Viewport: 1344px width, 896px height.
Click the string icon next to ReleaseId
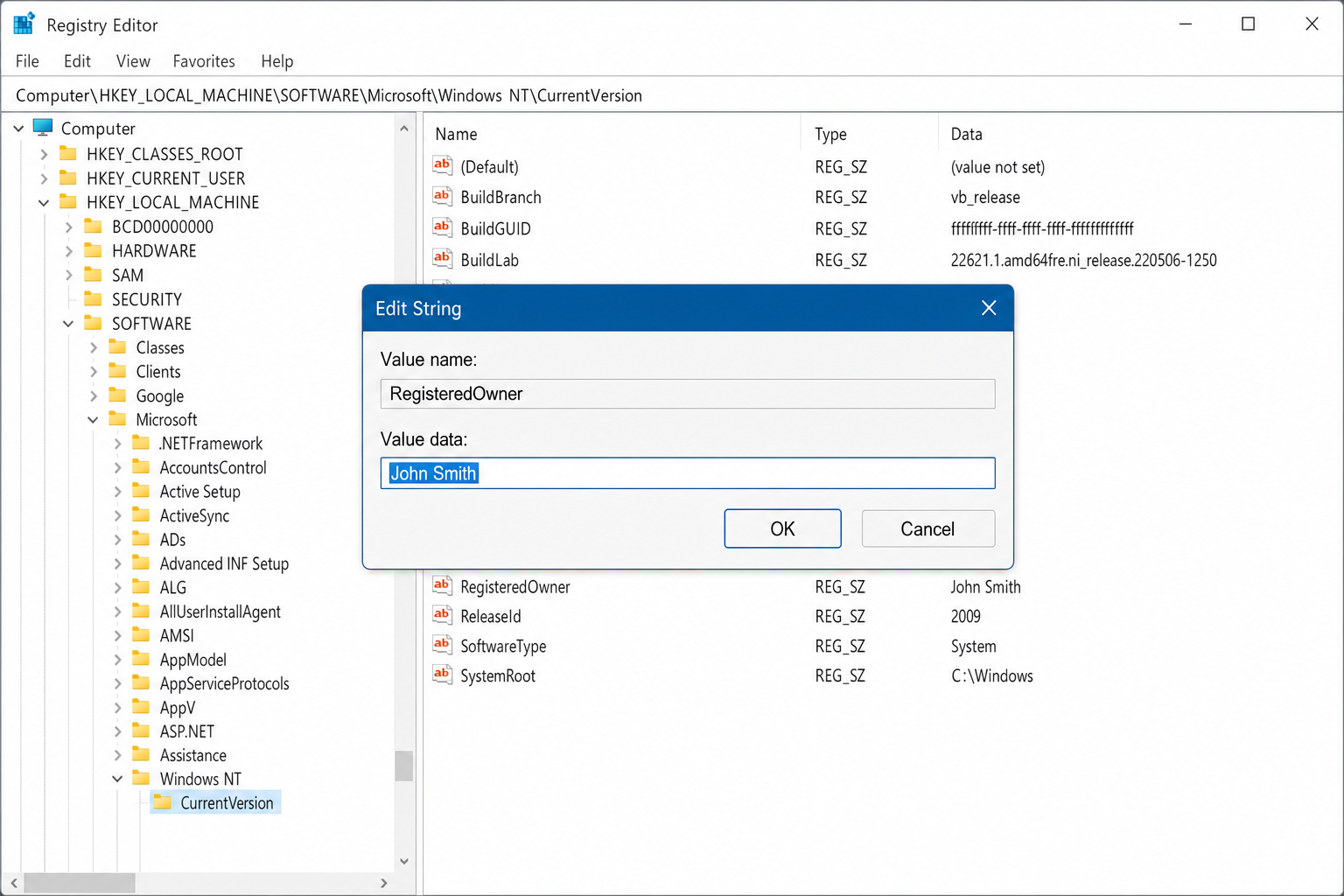[442, 615]
